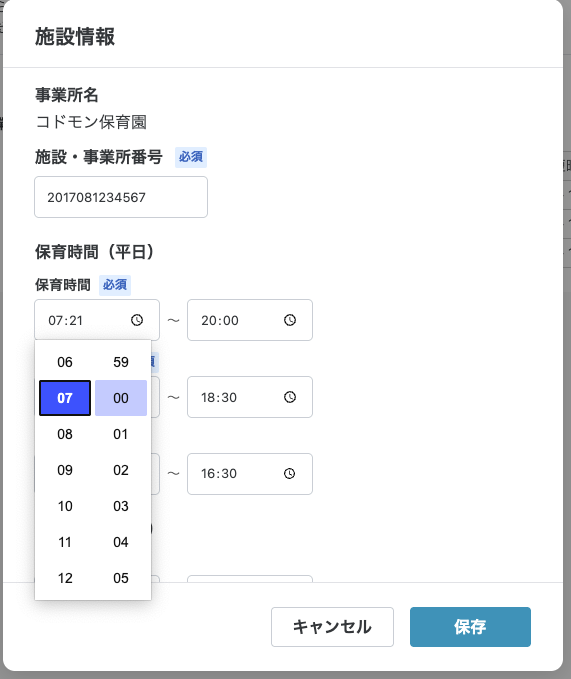Choose minute 03 from minute list
Screen dimensions: 571x679
(121, 506)
